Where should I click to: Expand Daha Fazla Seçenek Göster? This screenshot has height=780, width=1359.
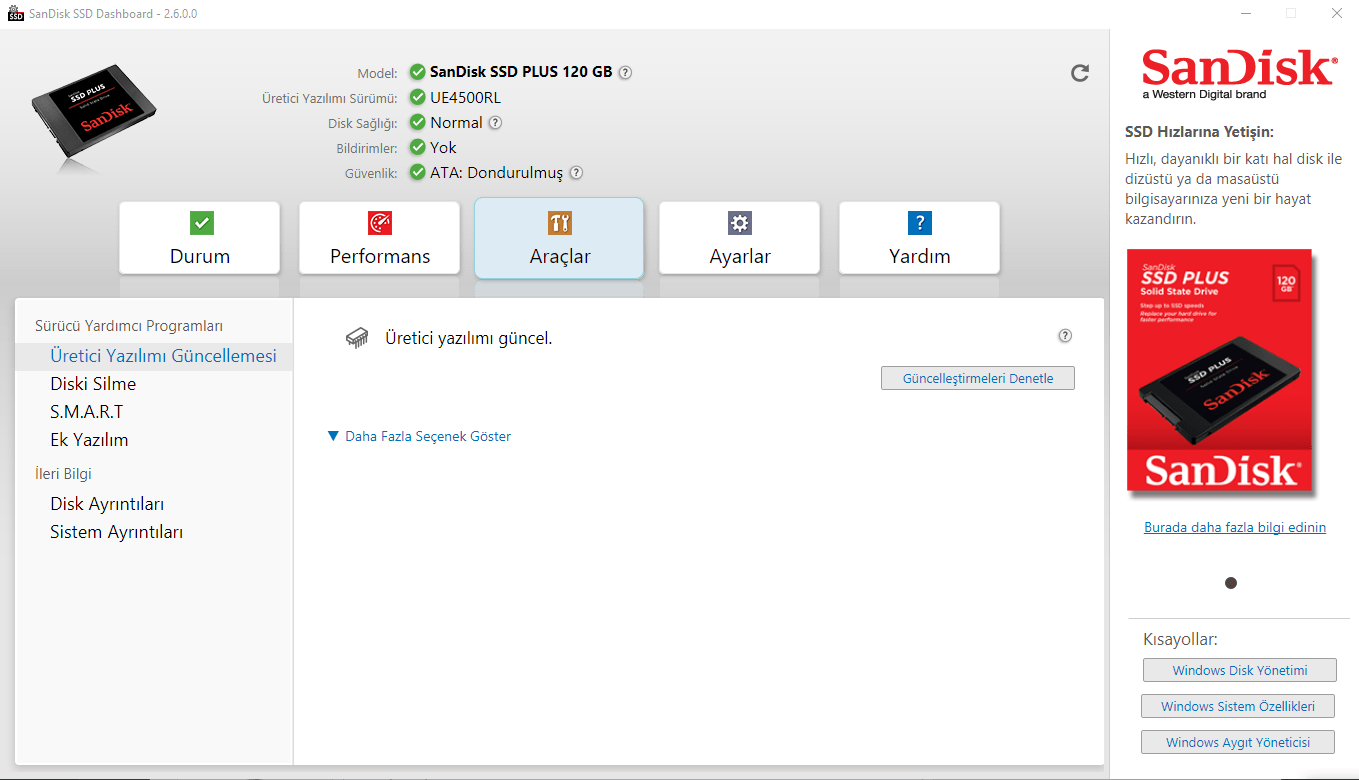pos(420,436)
